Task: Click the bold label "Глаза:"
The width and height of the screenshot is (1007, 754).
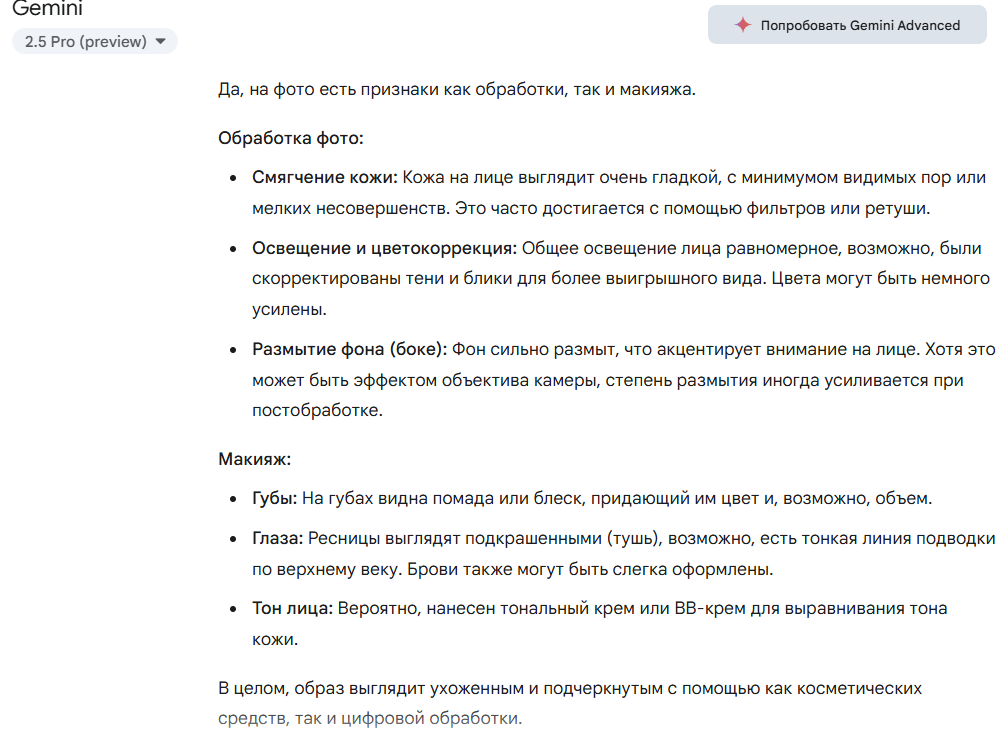Action: [277, 538]
